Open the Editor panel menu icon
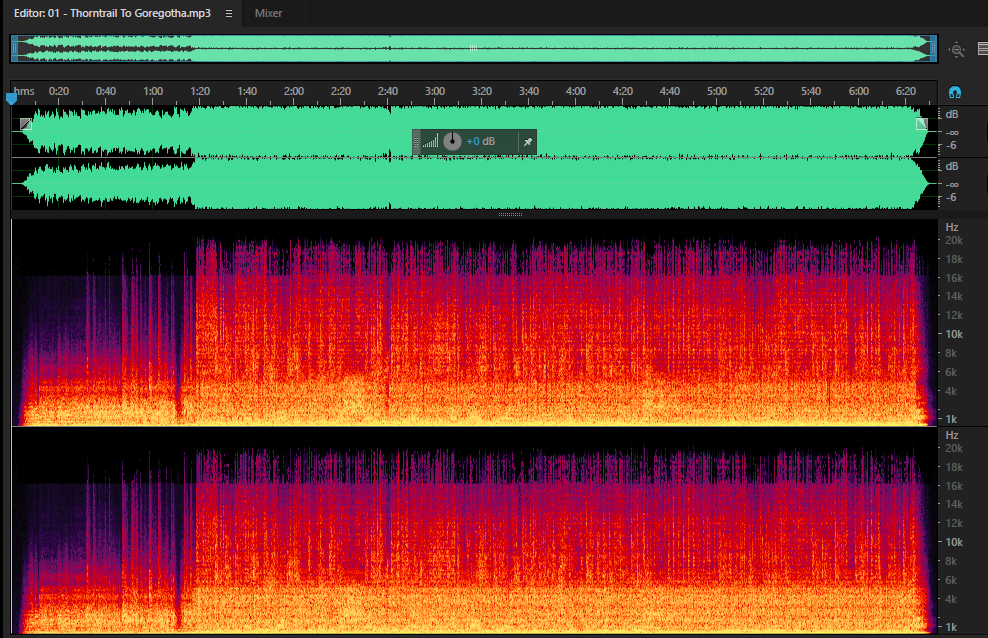The image size is (988, 638). tap(229, 13)
